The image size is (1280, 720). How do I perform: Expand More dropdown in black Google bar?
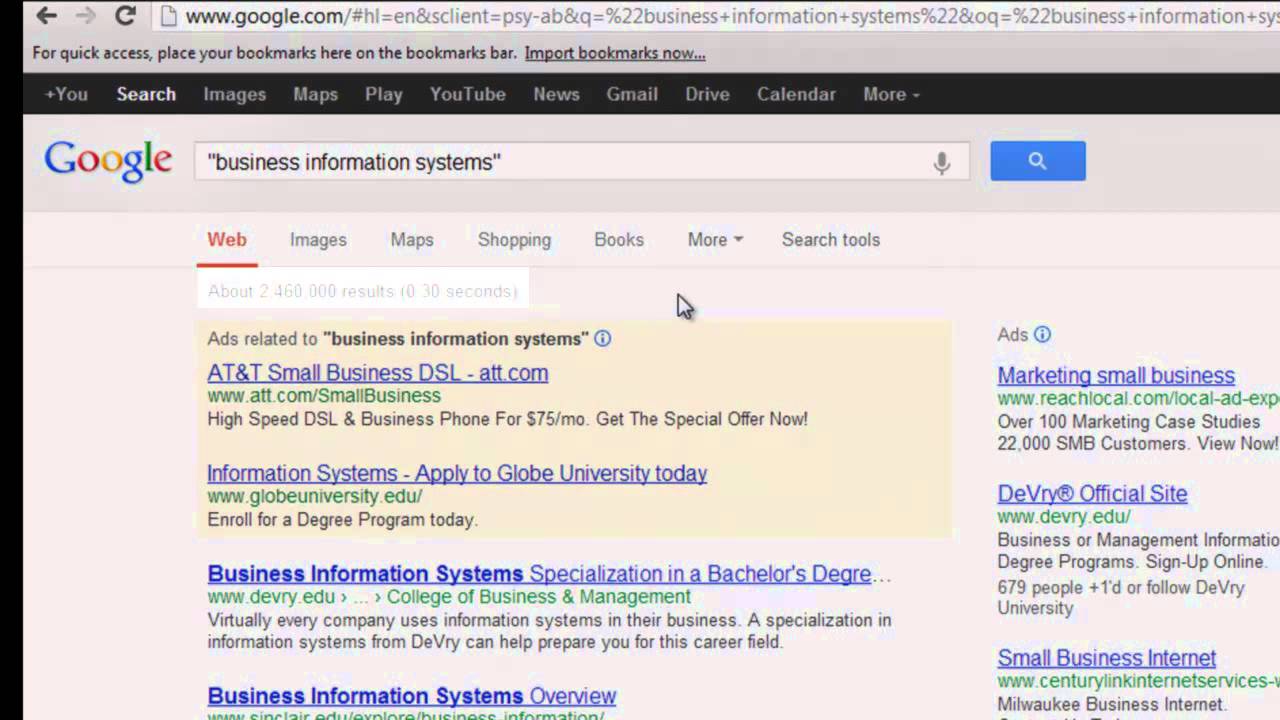pyautogui.click(x=891, y=94)
